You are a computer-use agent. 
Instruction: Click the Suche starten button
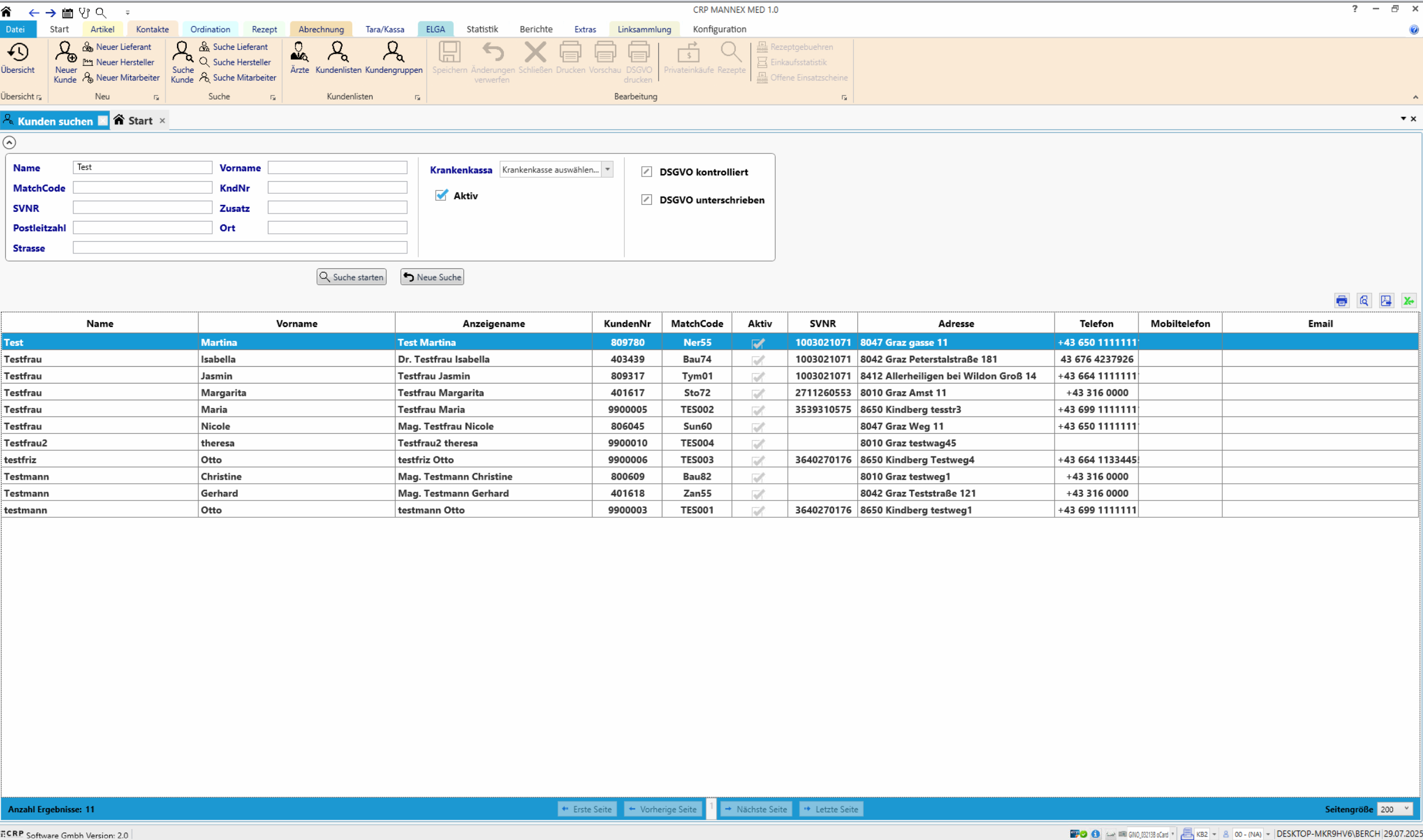point(352,277)
